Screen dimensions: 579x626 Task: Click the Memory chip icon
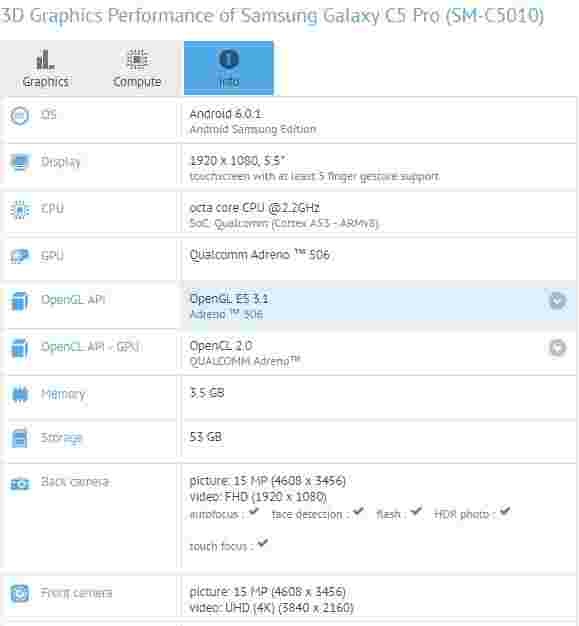click(x=20, y=394)
